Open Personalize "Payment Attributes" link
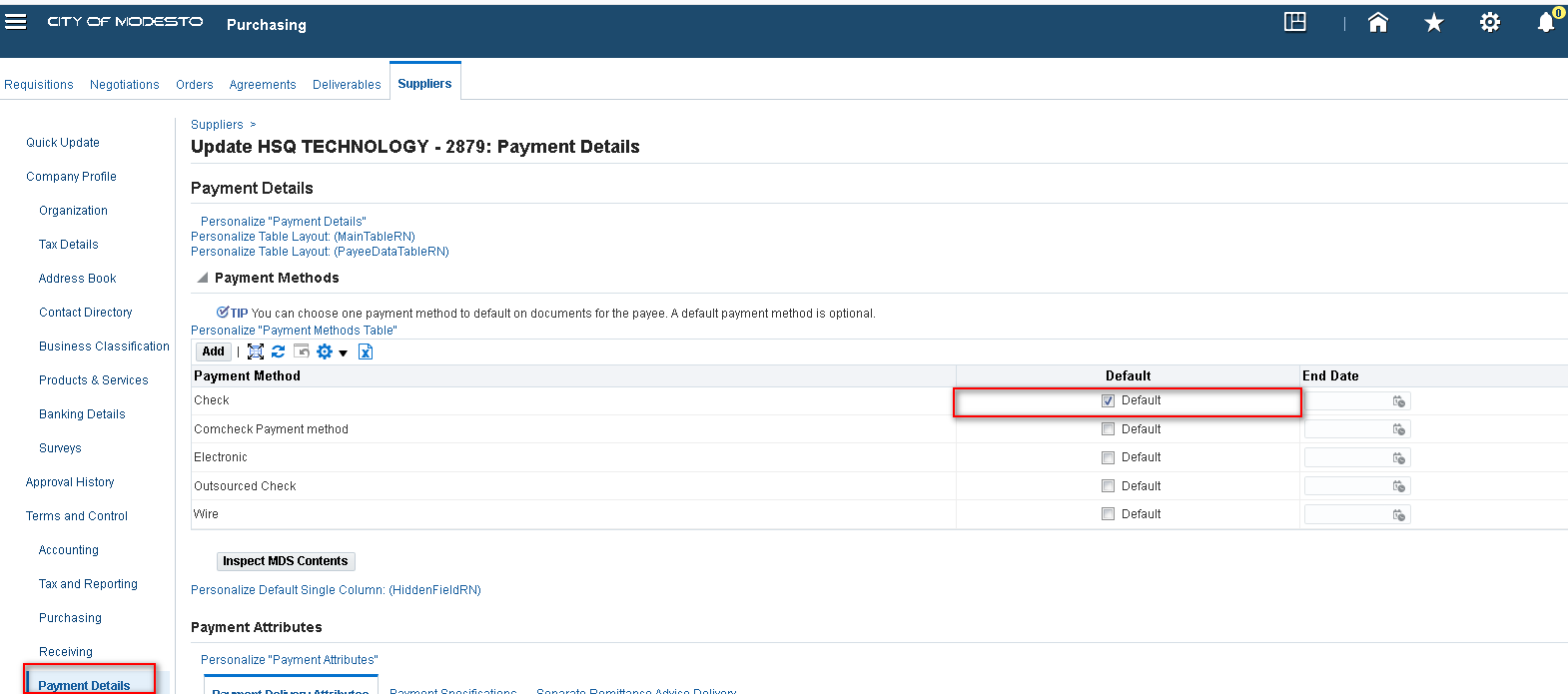This screenshot has width=1568, height=694. click(x=290, y=660)
